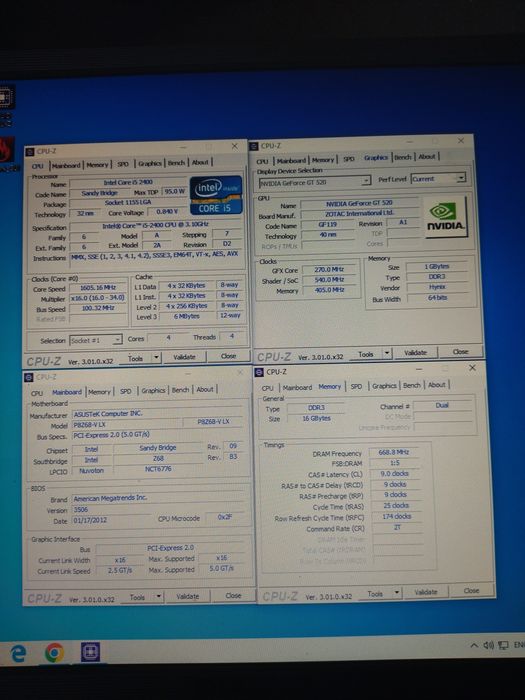Click Close button in the Graphics window

pos(460,352)
